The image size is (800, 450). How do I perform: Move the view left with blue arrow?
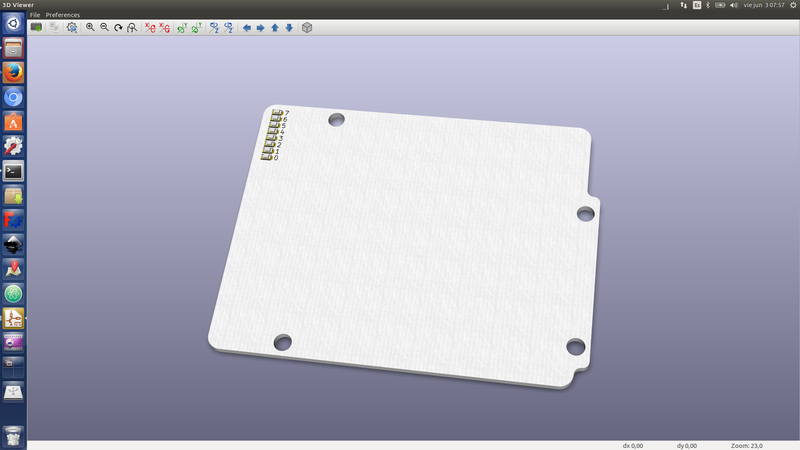(247, 27)
